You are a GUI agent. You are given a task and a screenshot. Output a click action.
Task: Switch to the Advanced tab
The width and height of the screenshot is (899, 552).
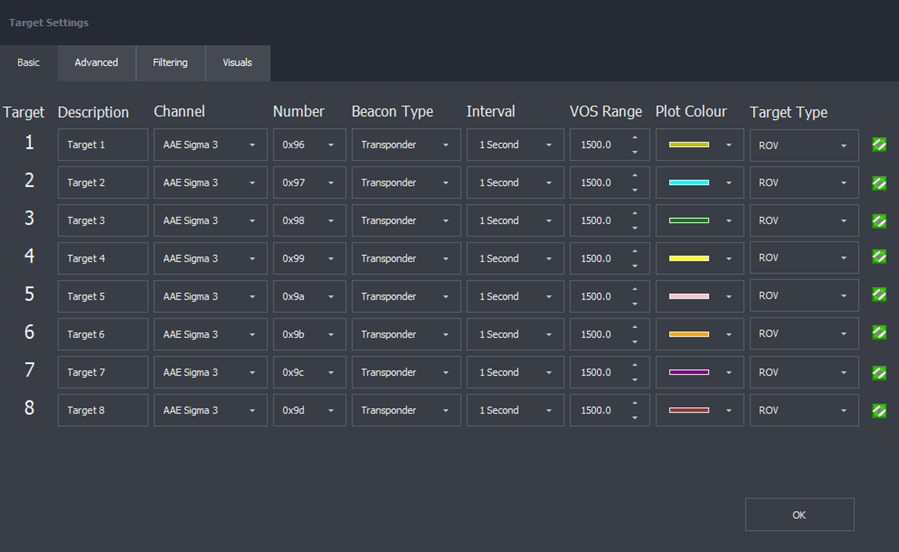(96, 63)
